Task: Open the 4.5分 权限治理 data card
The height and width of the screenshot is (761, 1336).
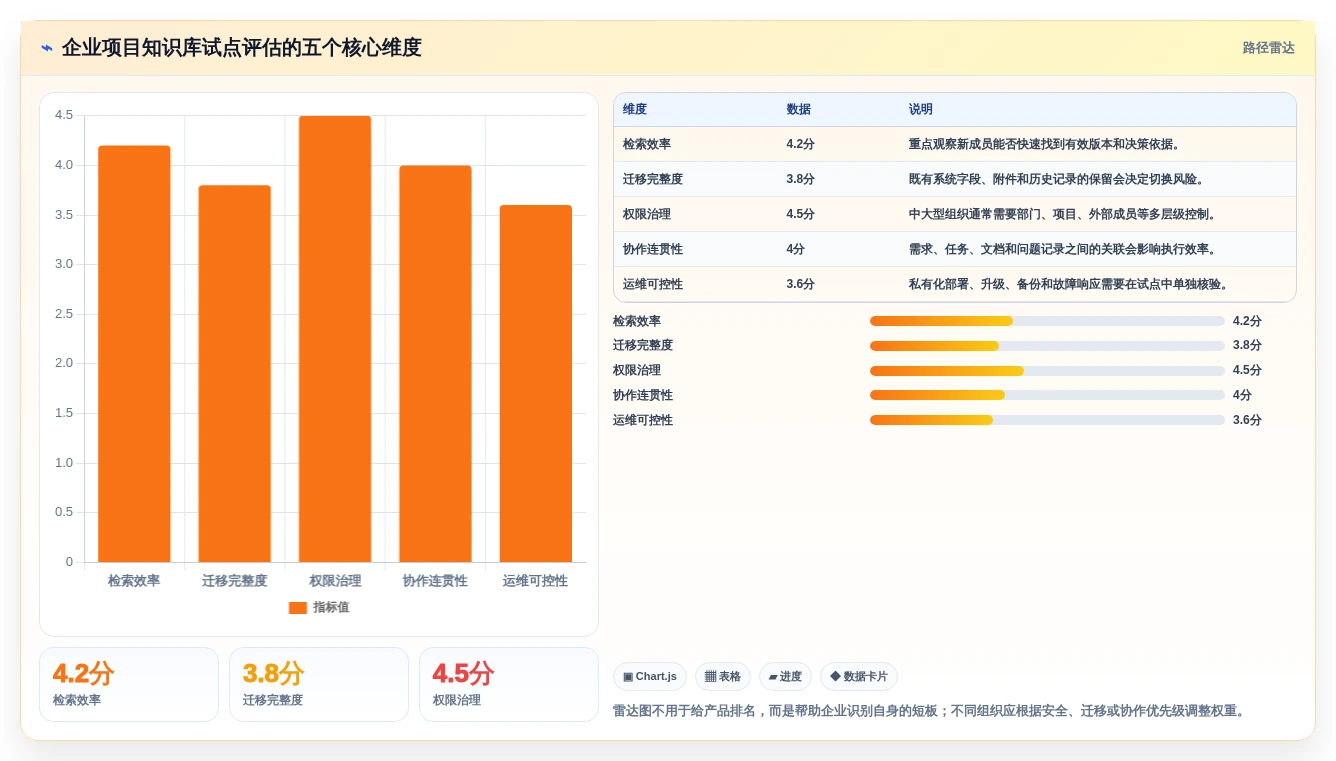Action: pos(509,685)
